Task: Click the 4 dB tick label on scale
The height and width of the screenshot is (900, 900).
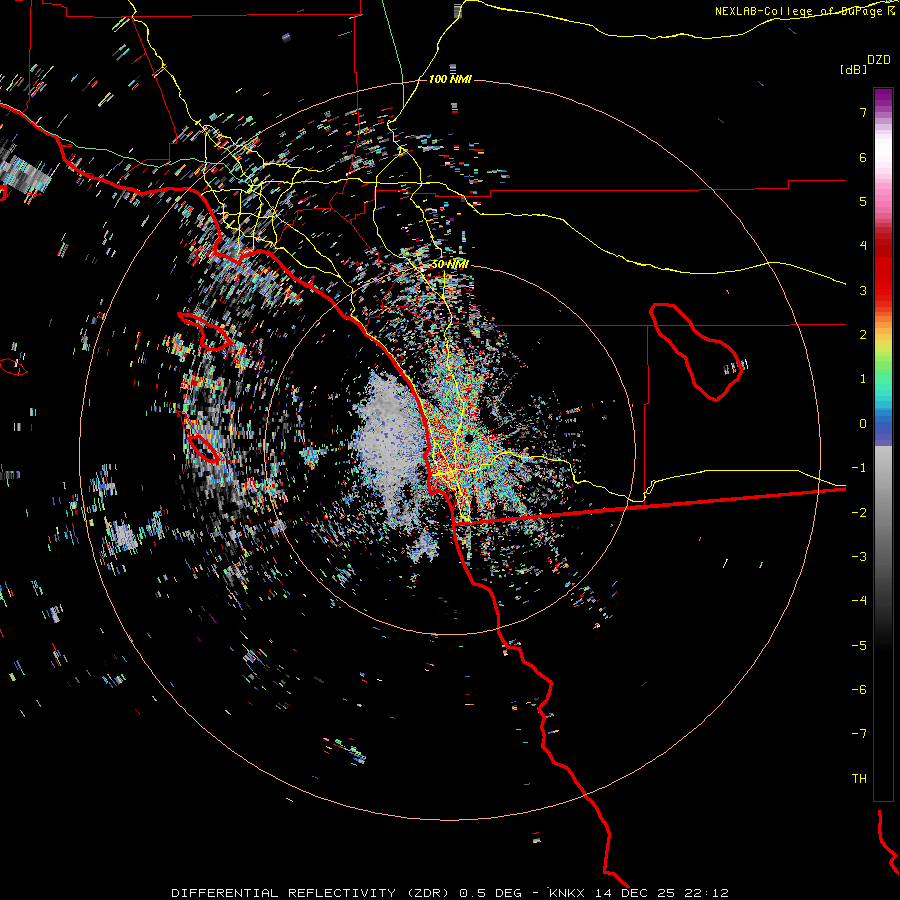Action: 863,246
